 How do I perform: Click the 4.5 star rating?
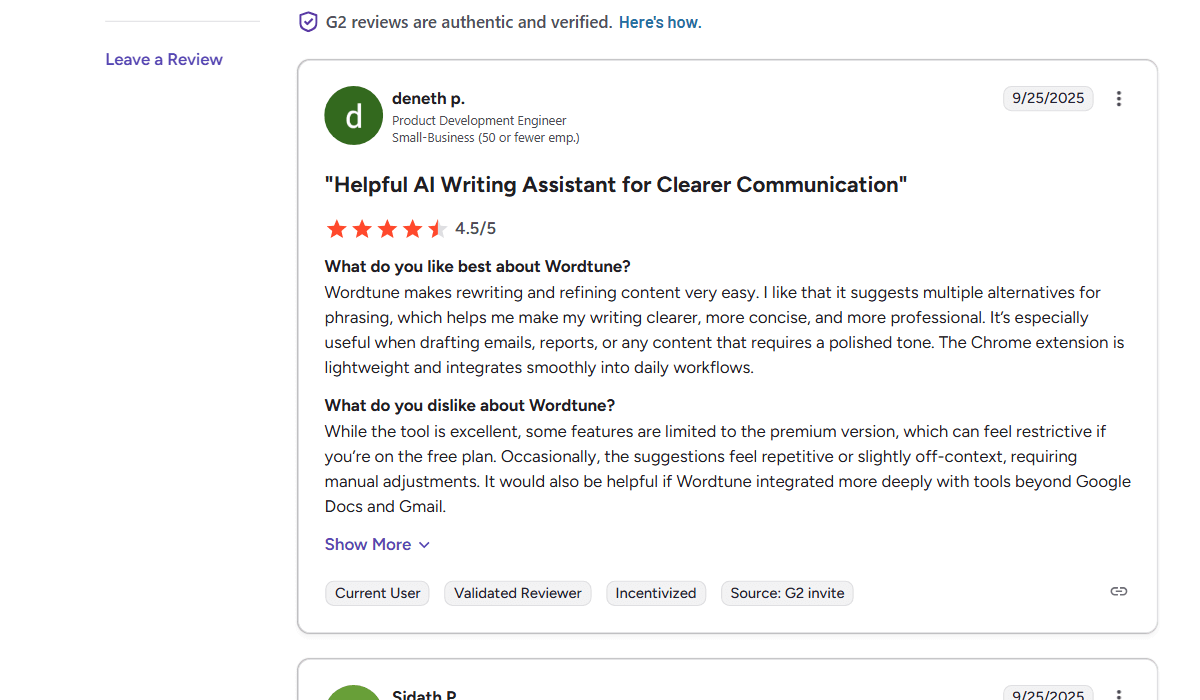coord(386,229)
